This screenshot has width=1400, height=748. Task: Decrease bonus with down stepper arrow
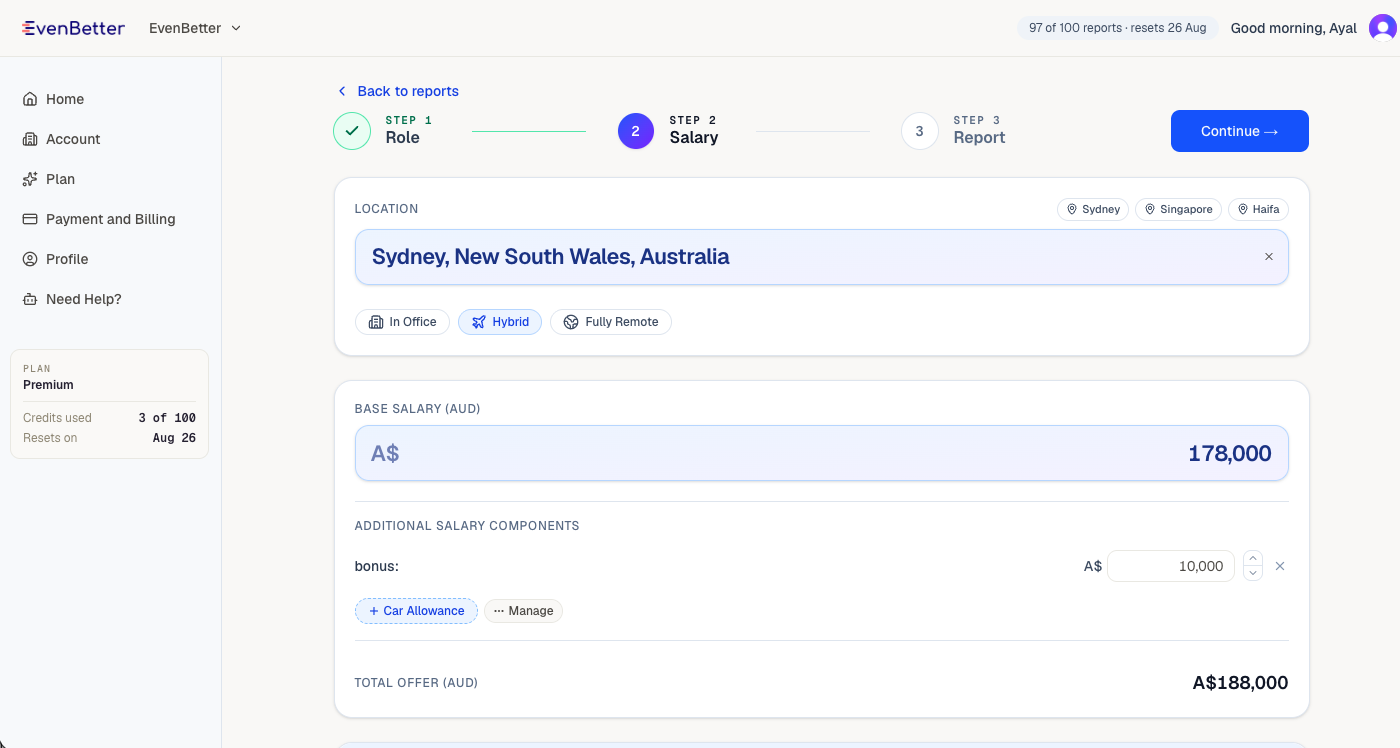click(x=1253, y=573)
